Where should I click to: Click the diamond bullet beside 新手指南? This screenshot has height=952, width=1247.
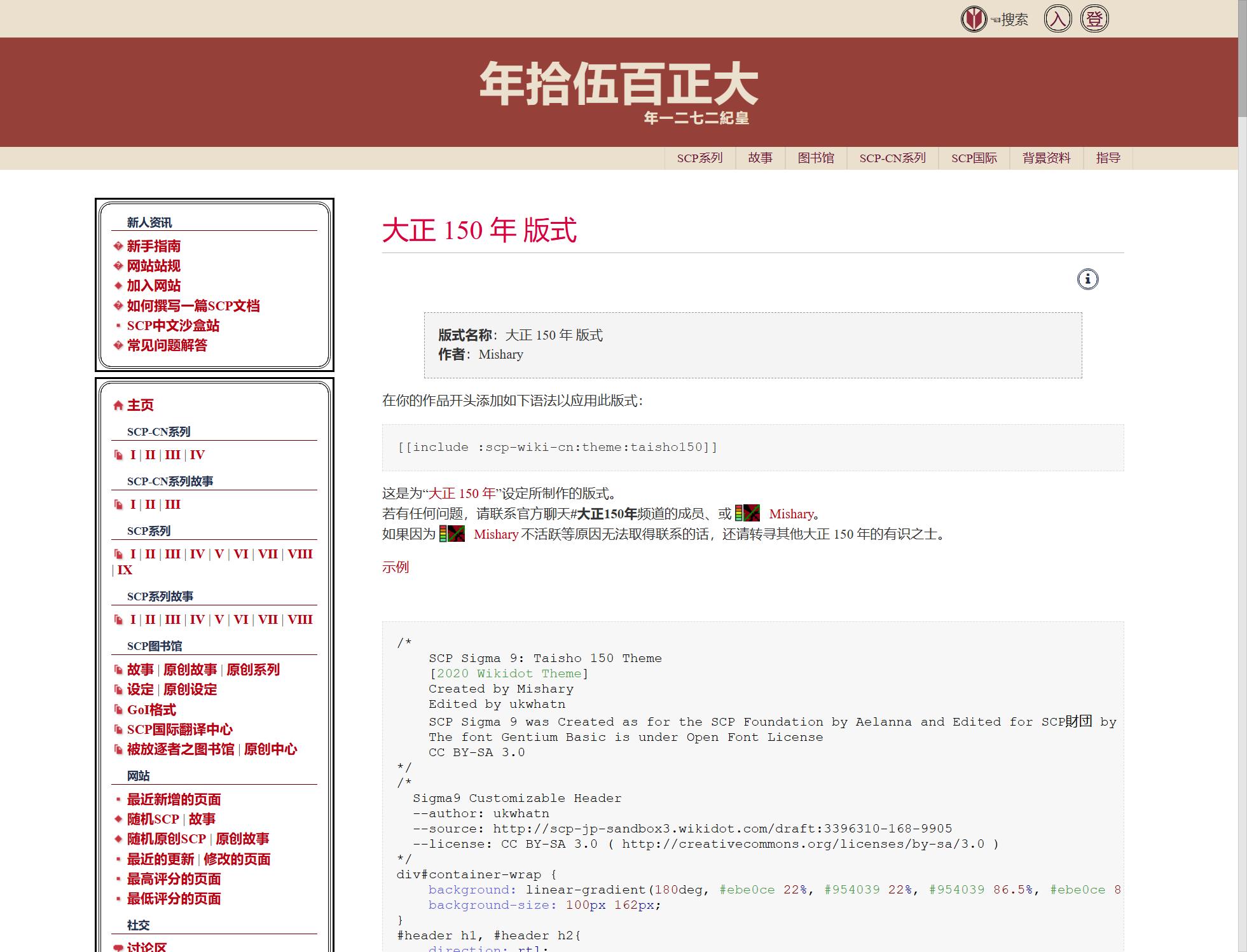click(x=118, y=246)
